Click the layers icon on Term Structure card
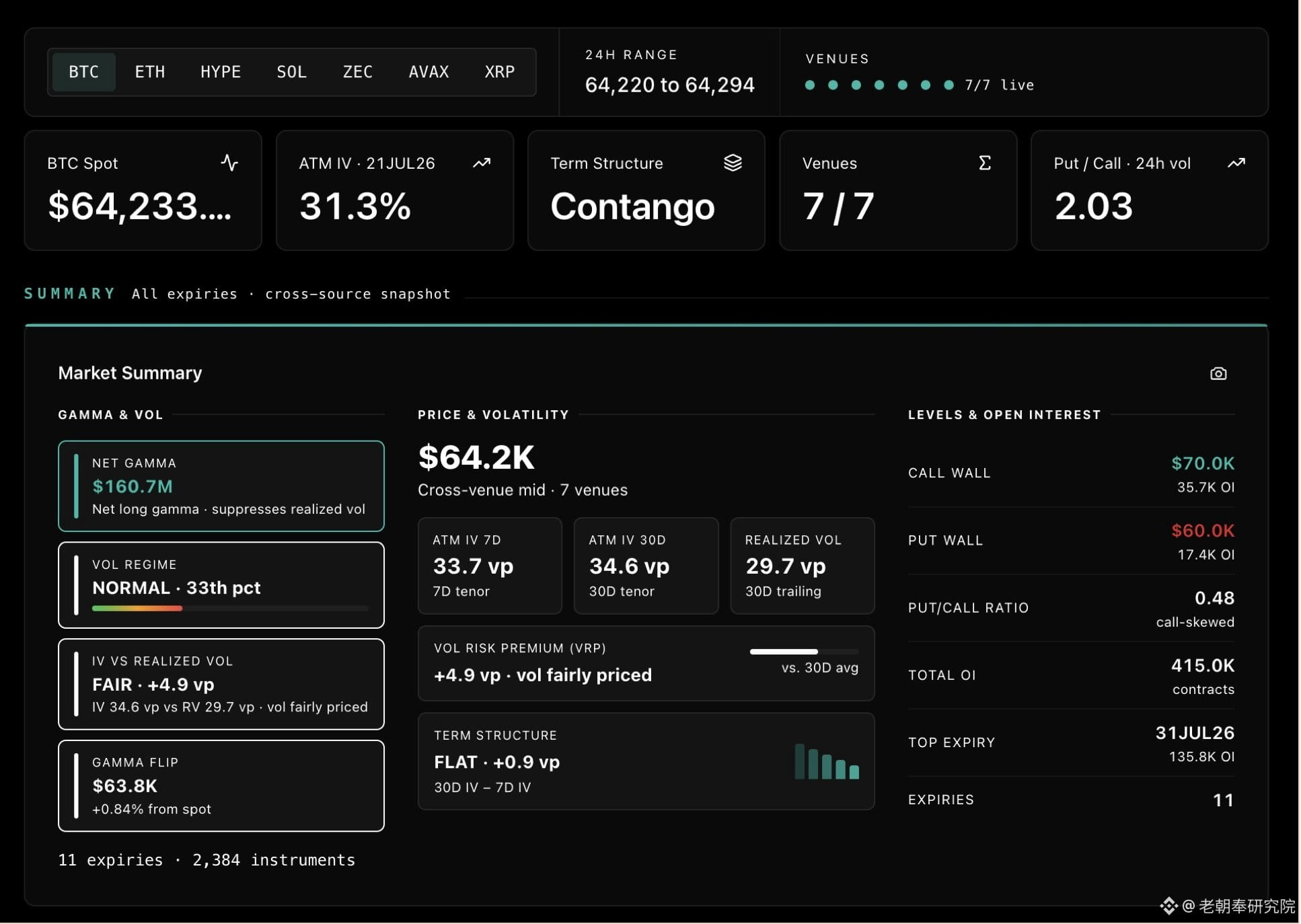1301x924 pixels. (733, 163)
